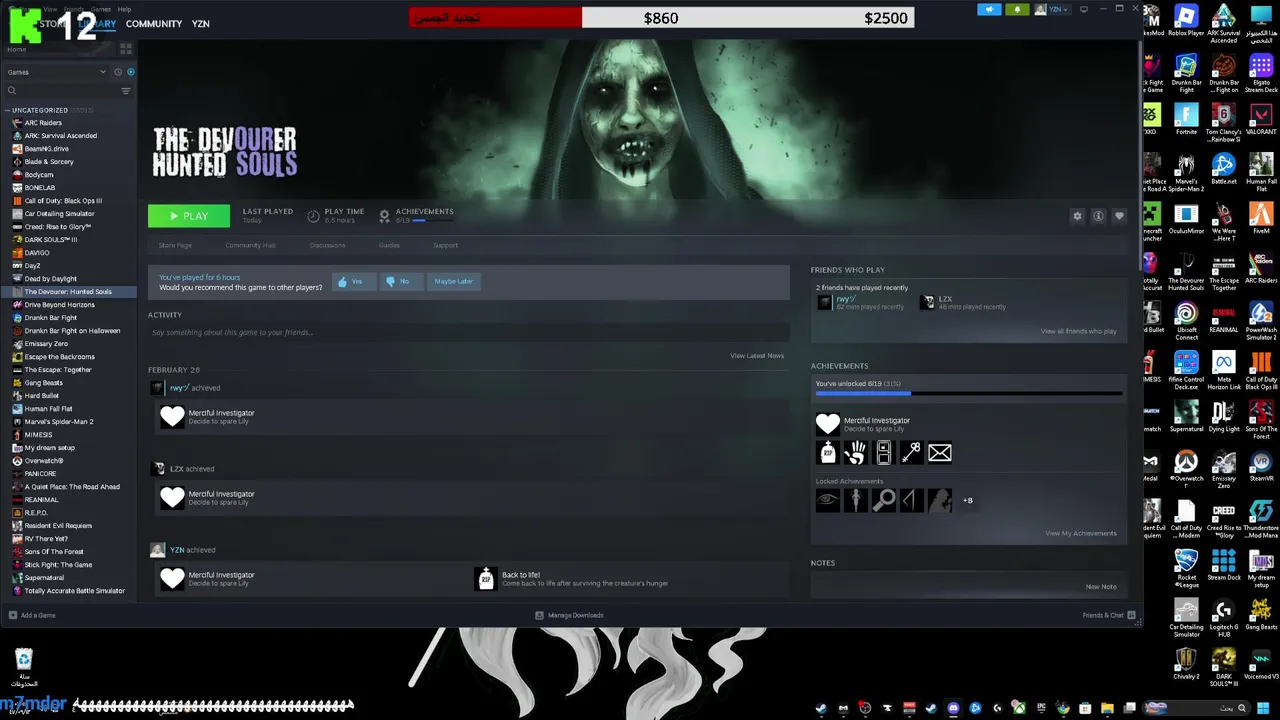The height and width of the screenshot is (720, 1280).
Task: Click the envelope unlocked achievement icon
Action: [x=939, y=453]
